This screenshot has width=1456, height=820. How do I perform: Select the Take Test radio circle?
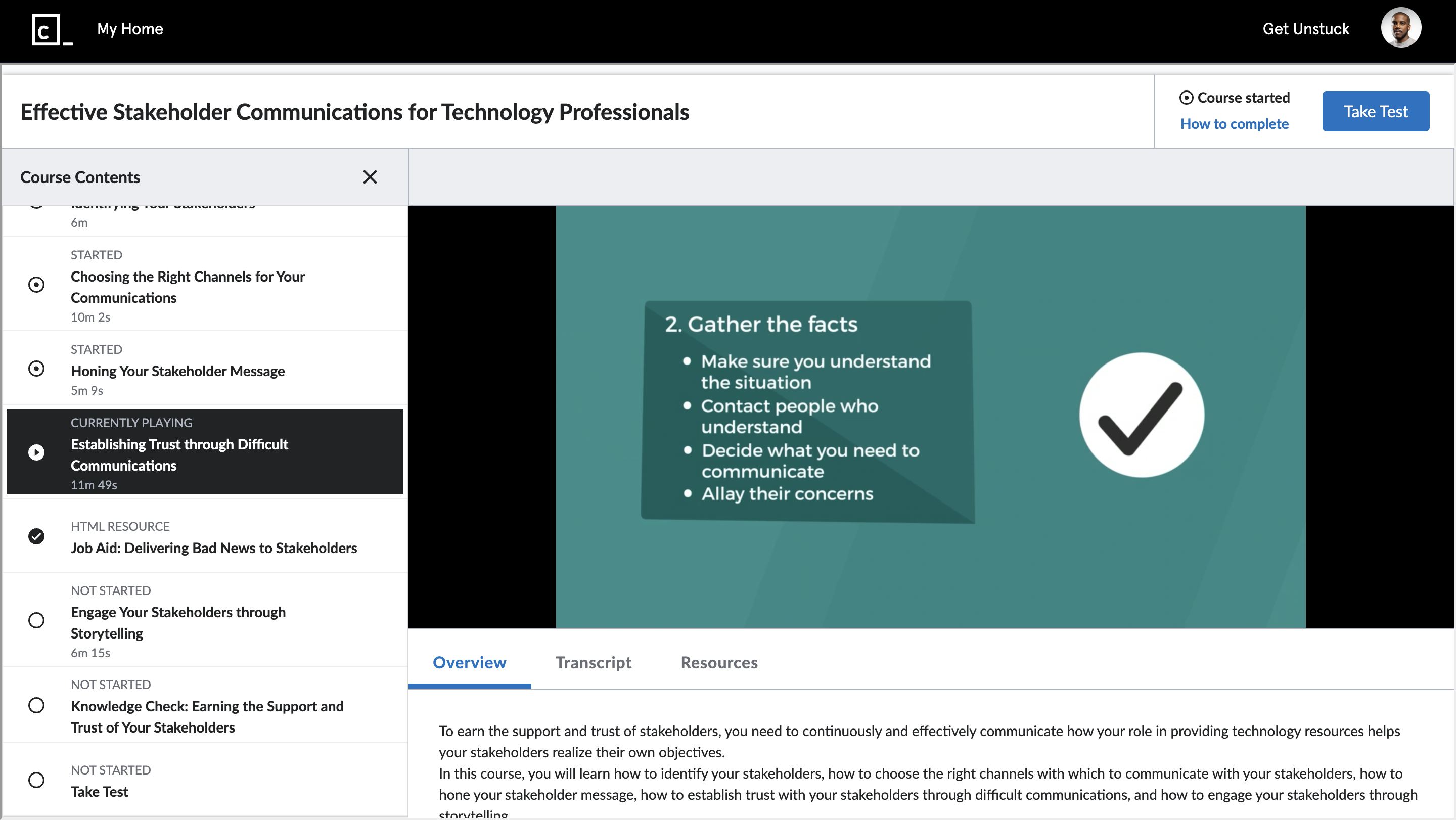click(x=37, y=780)
